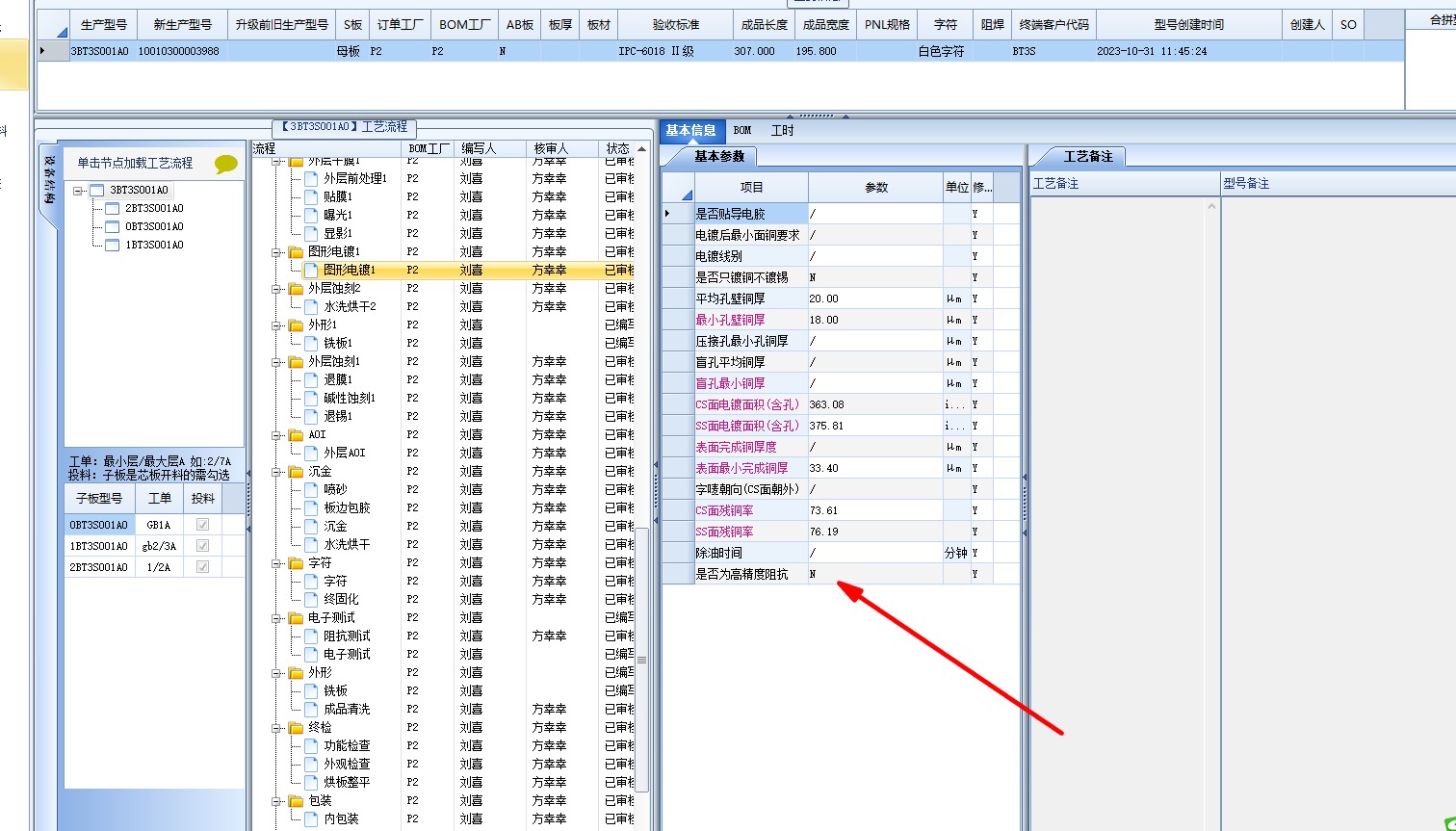Collapse the AOI group expander

pyautogui.click(x=277, y=435)
